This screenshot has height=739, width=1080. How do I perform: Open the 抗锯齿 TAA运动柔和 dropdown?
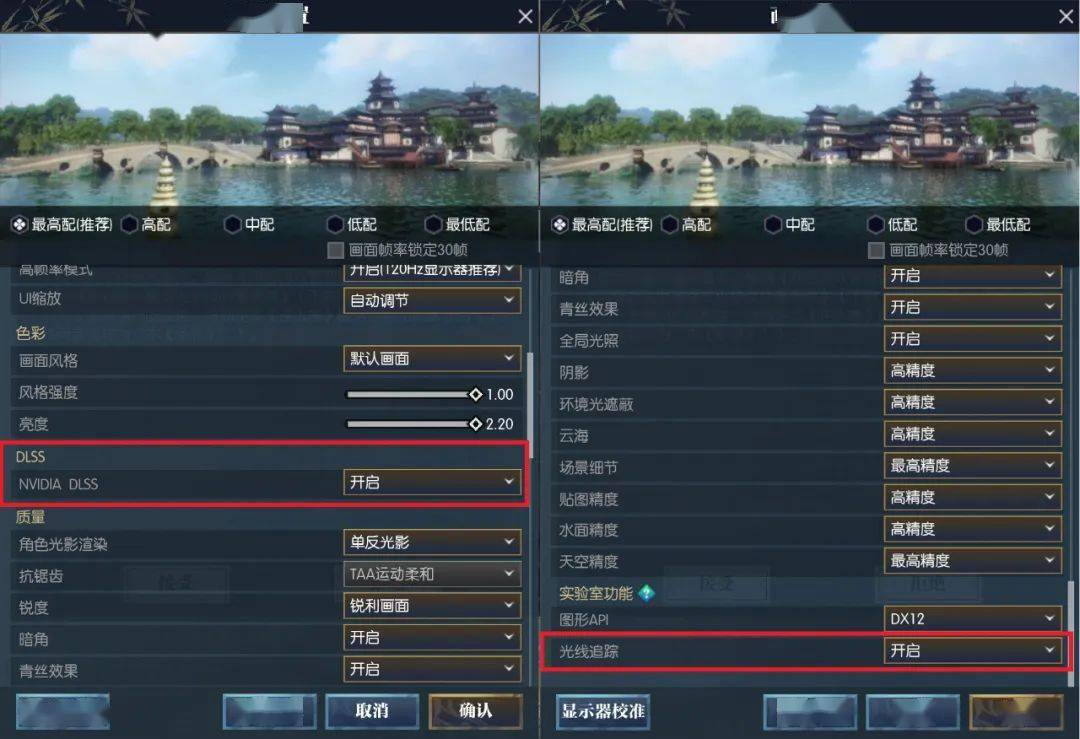click(432, 574)
